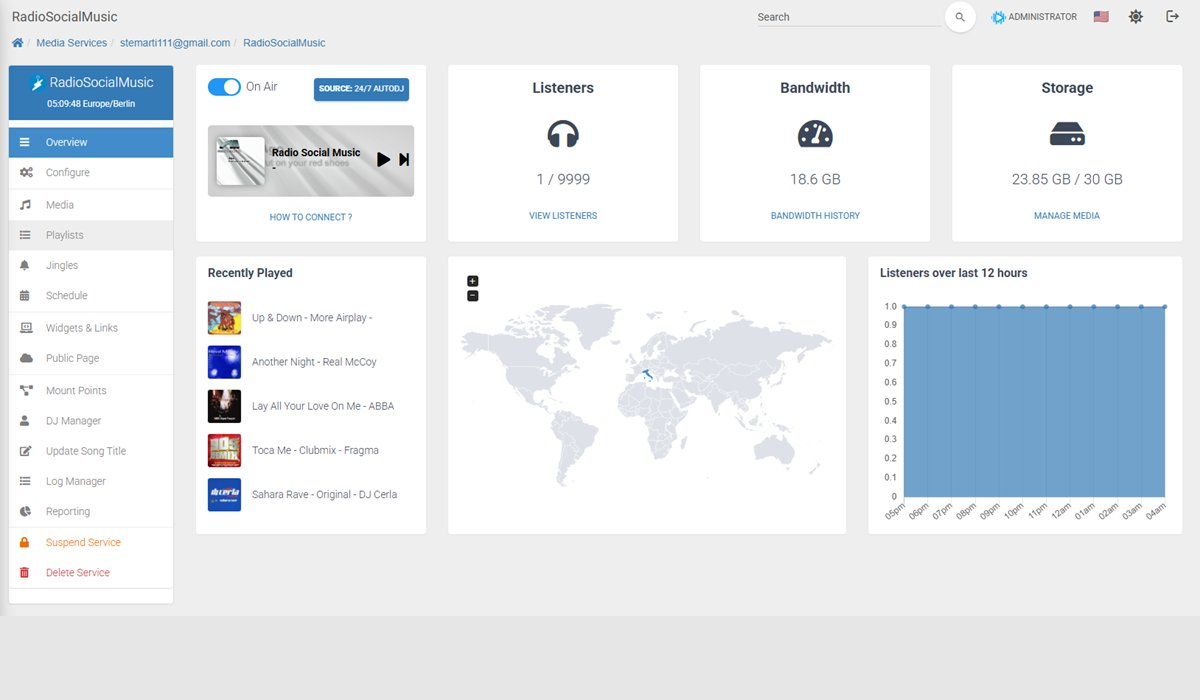Click the ADMINISTRATOR label
The width and height of the screenshot is (1200, 700).
click(1043, 17)
